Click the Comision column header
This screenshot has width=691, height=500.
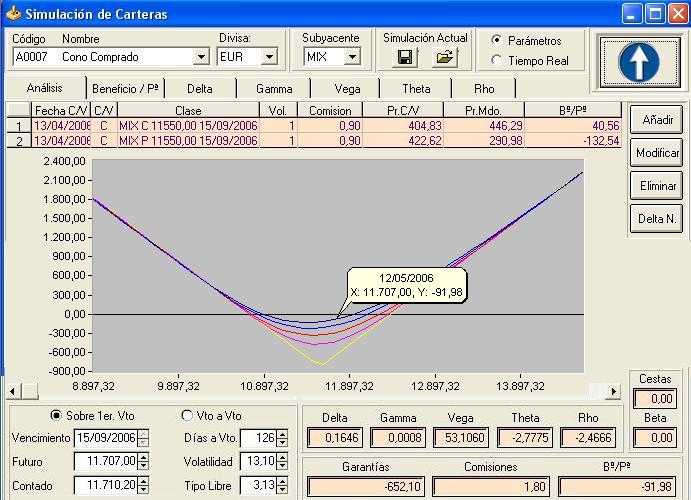coord(330,110)
